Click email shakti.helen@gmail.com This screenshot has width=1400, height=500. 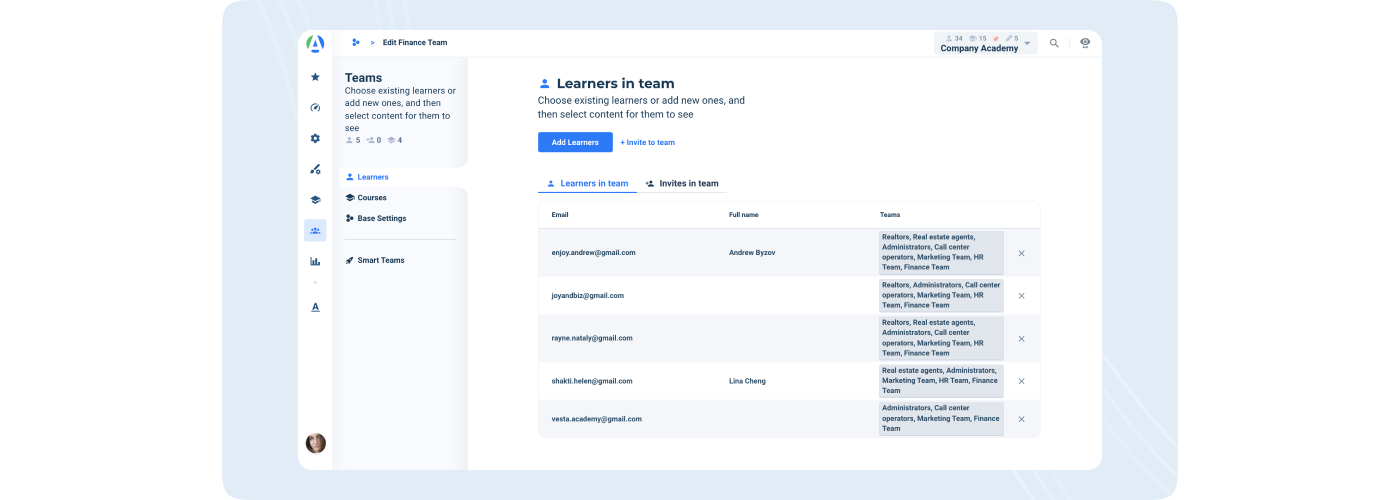(x=592, y=381)
